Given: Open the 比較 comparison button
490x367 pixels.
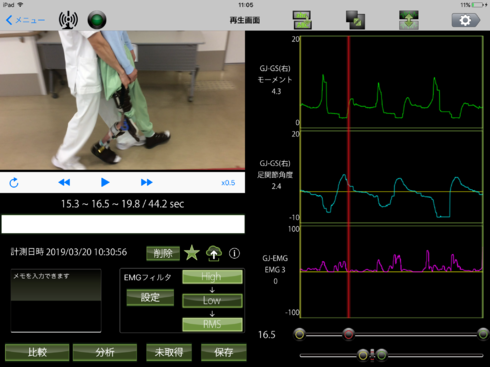Looking at the screenshot, I should coord(37,352).
